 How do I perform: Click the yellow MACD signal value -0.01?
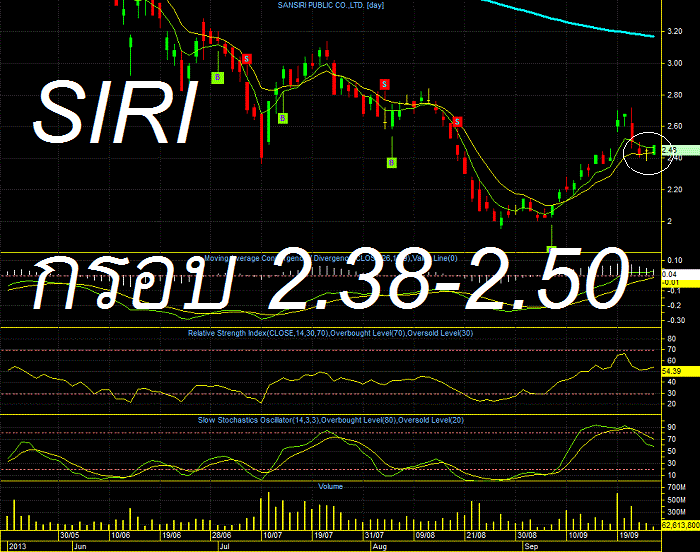tap(680, 282)
